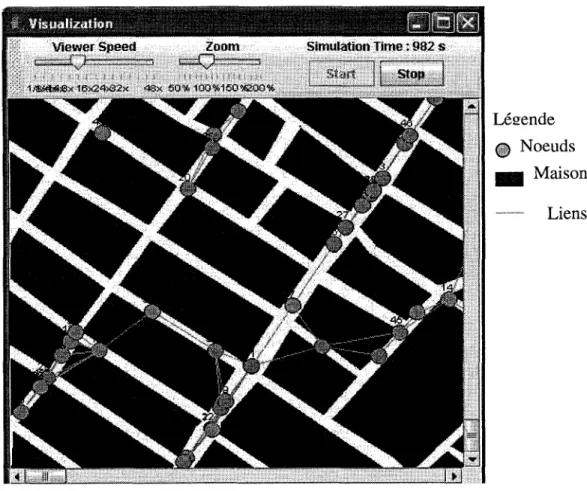Select node 27 on the map
This screenshot has height=491, width=587.
[x=345, y=227]
